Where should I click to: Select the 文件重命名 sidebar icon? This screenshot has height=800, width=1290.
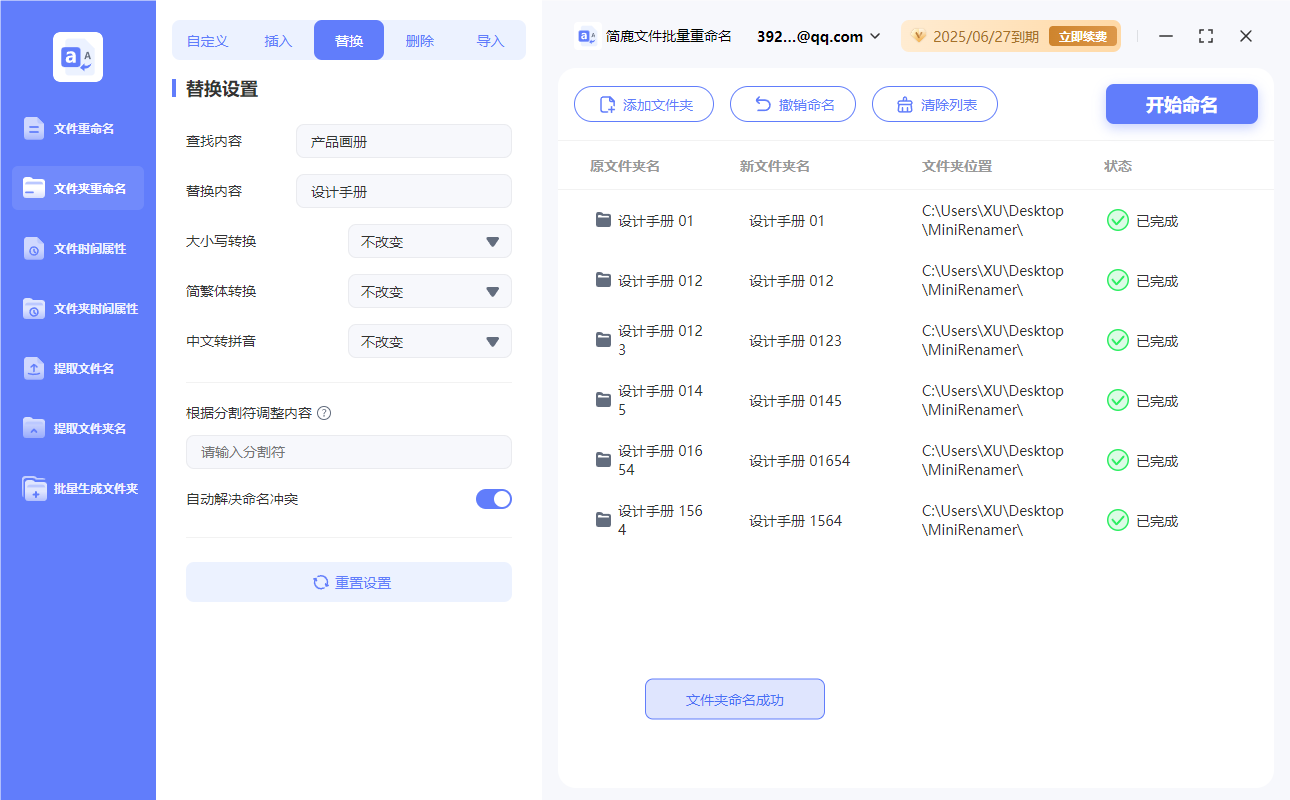[77, 128]
